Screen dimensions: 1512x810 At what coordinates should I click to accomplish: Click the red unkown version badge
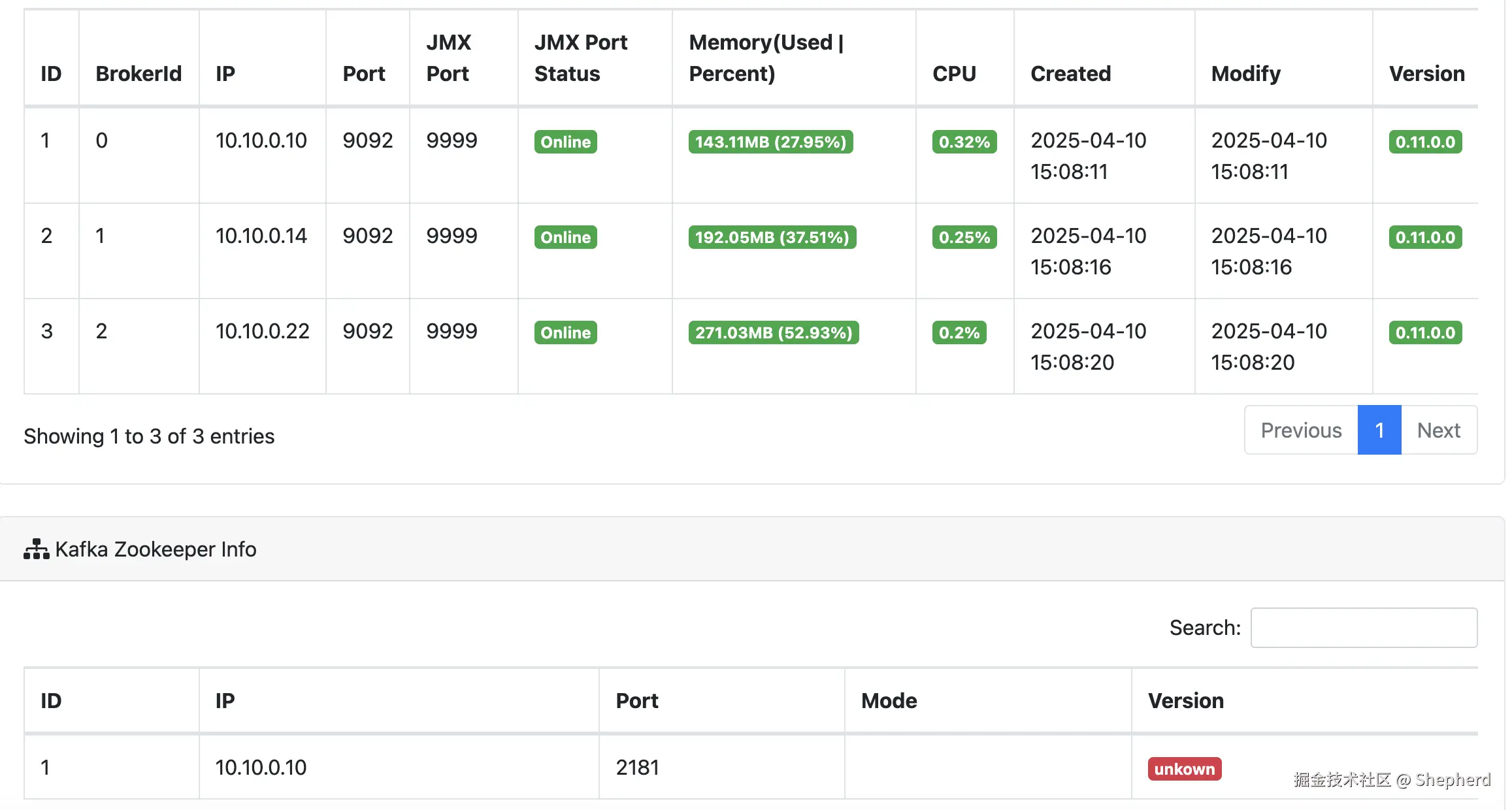click(x=1184, y=769)
